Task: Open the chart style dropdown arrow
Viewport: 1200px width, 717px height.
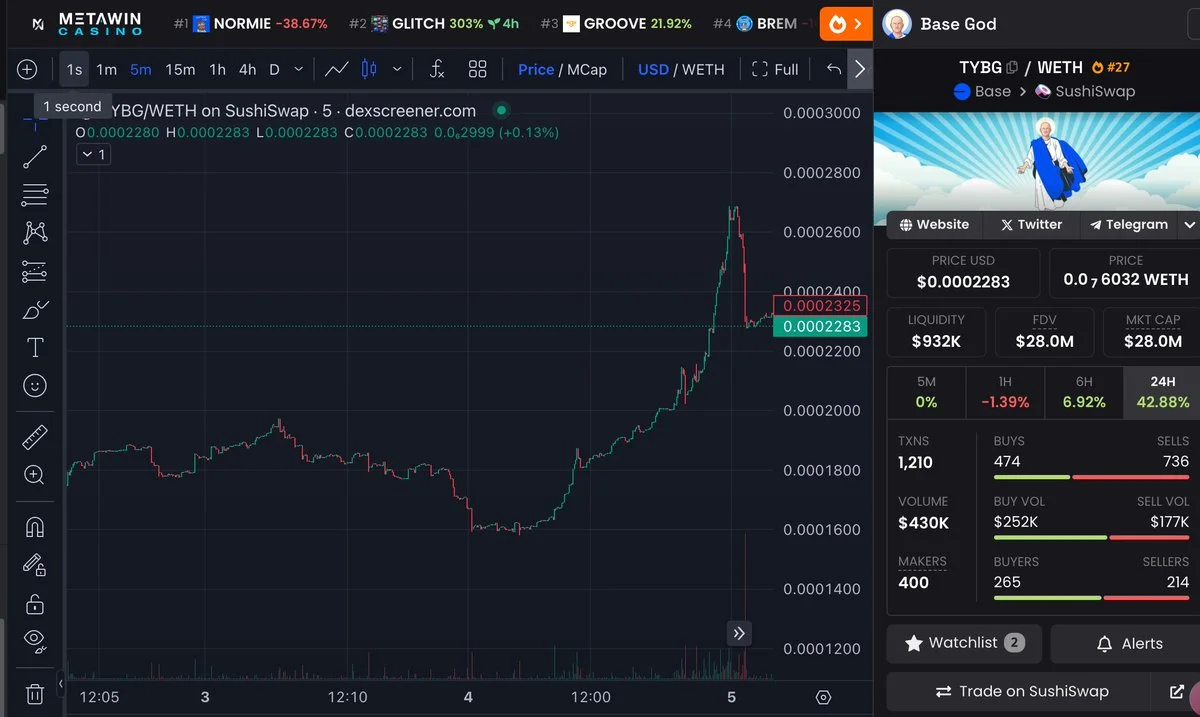Action: (397, 69)
